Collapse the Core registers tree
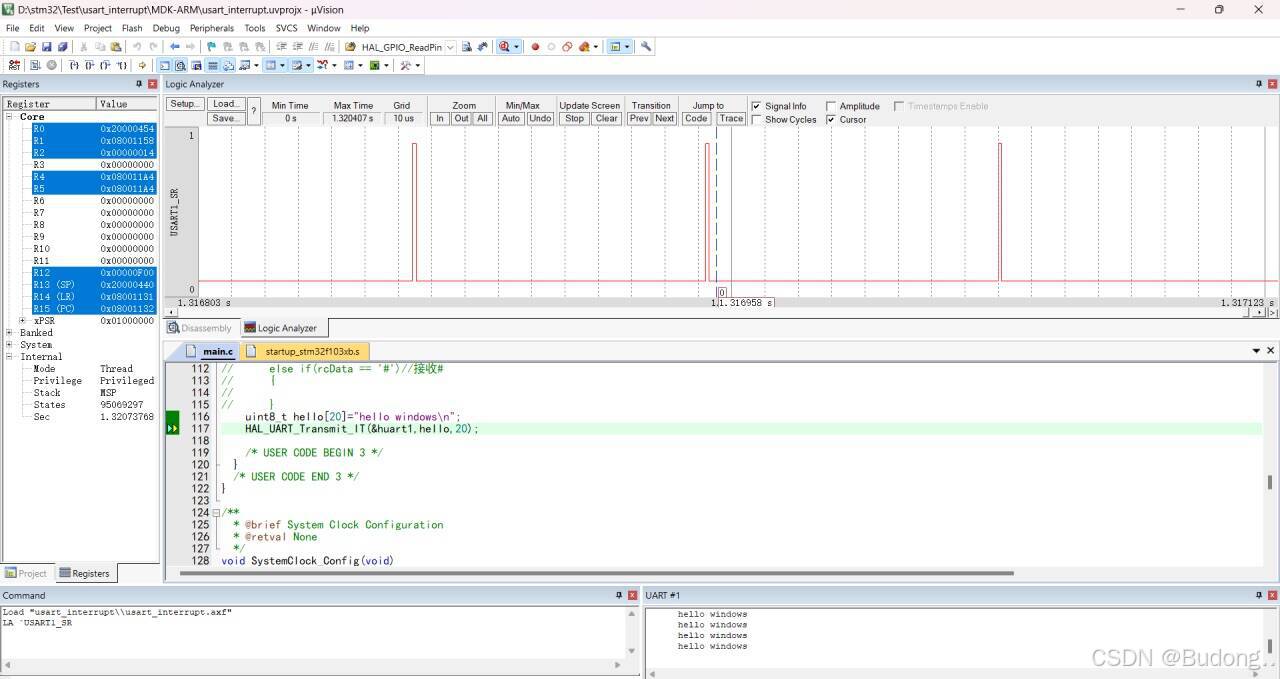Screen dimensions: 1280x679 [x=8, y=116]
